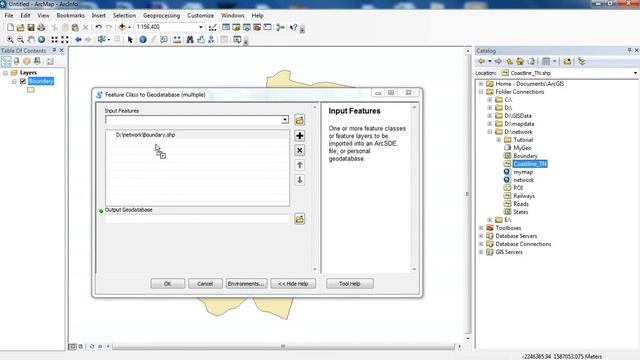Viewport: 640px width, 360px height.
Task: Expand the Tutorial folder
Action: pyautogui.click(x=498, y=140)
